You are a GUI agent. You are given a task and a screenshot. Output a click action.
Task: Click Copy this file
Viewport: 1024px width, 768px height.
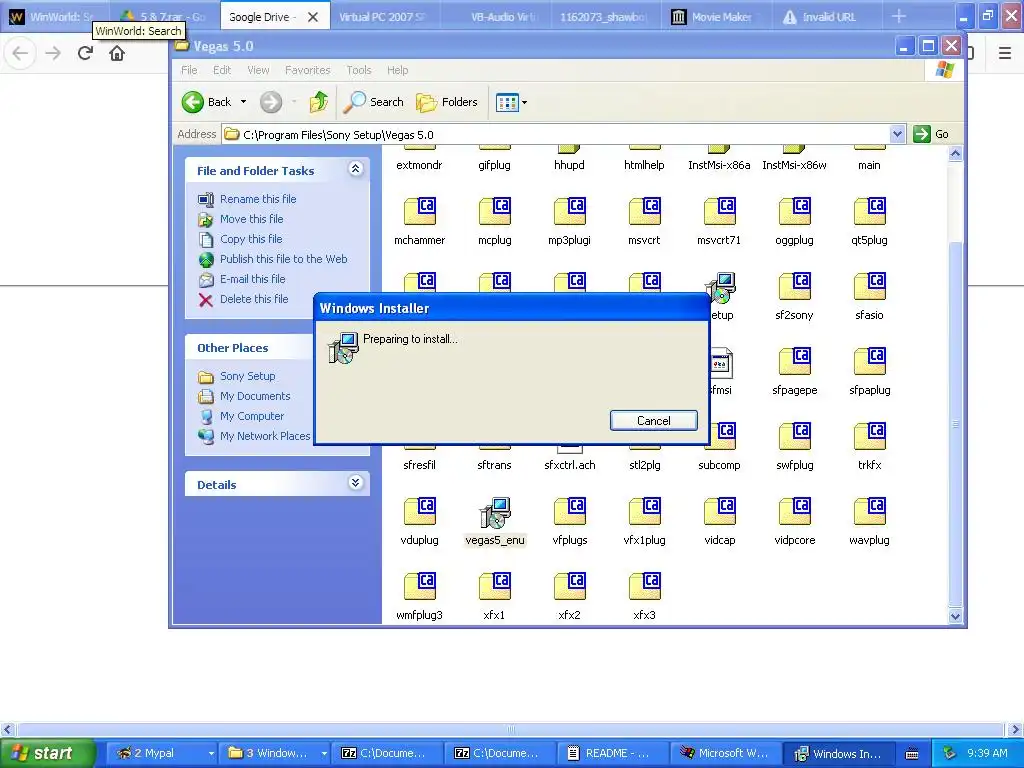point(251,239)
